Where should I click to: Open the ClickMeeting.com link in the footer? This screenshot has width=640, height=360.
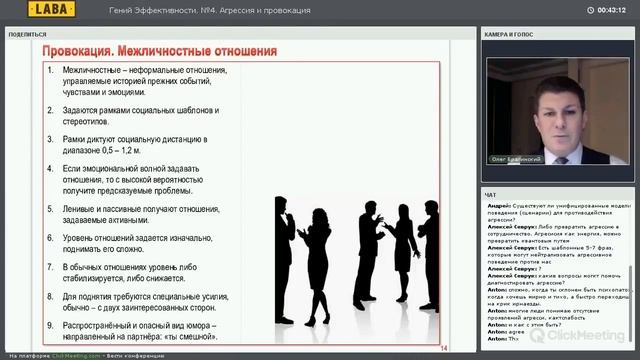[x=76, y=356]
